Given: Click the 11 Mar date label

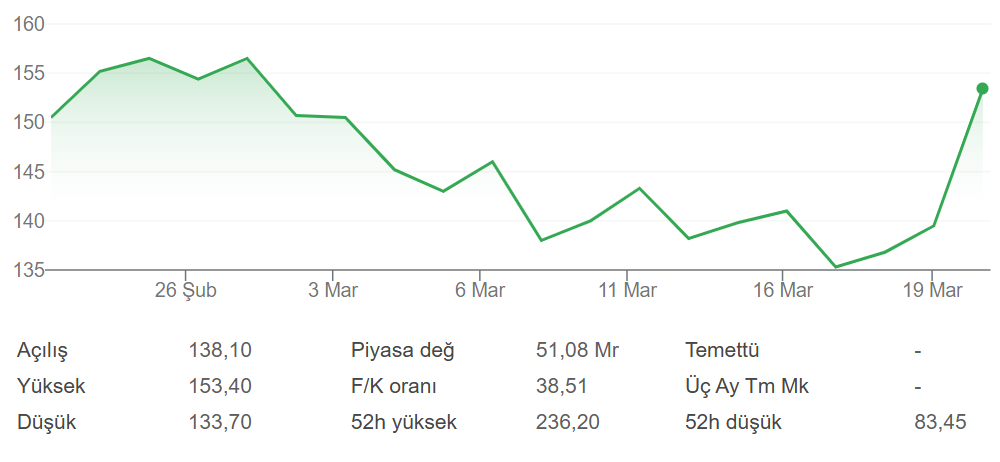Looking at the screenshot, I should [627, 291].
